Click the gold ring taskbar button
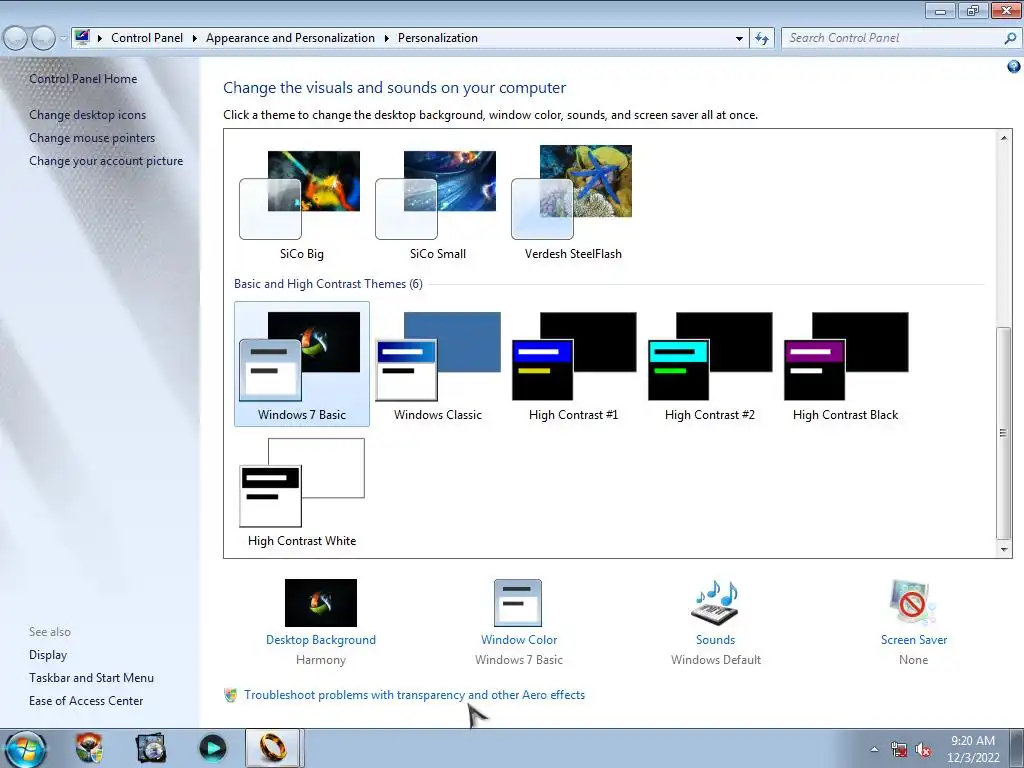This screenshot has width=1024, height=768. click(x=273, y=748)
